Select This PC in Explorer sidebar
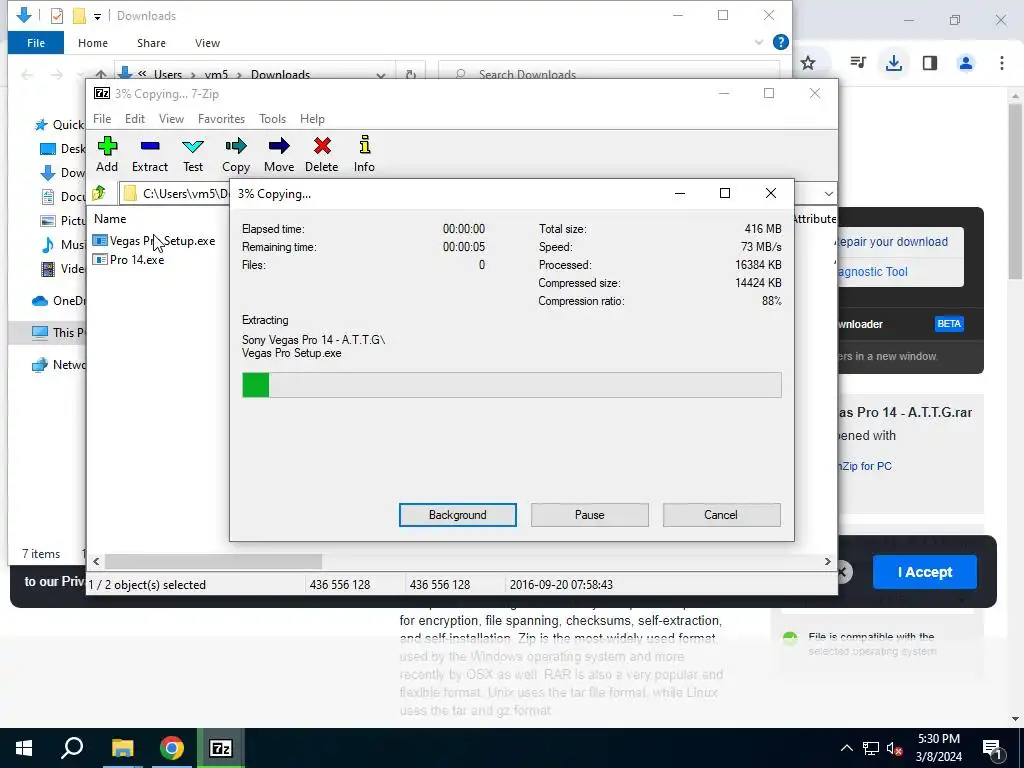The height and width of the screenshot is (768, 1024). click(x=48, y=332)
